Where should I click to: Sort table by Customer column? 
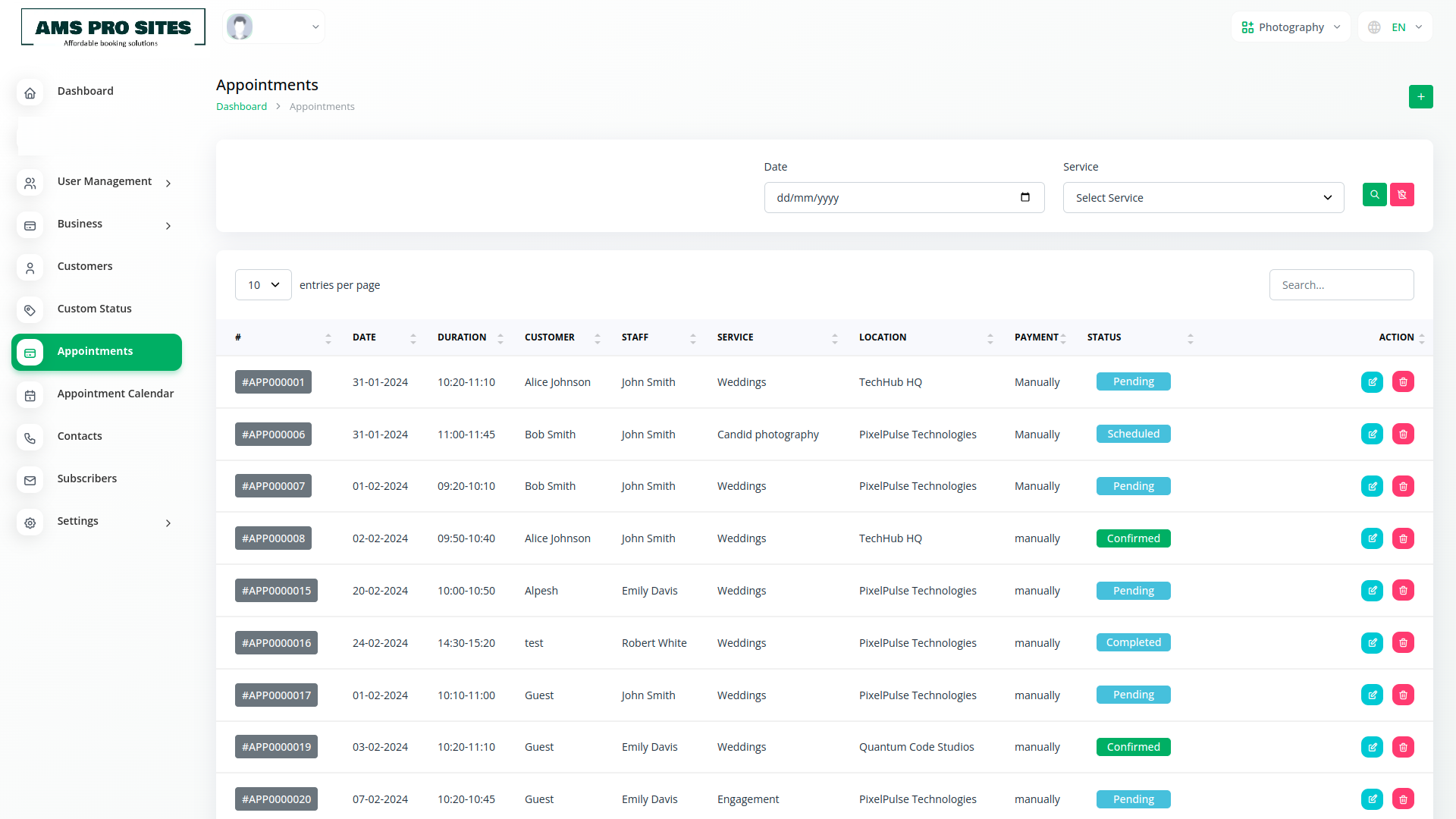click(597, 338)
